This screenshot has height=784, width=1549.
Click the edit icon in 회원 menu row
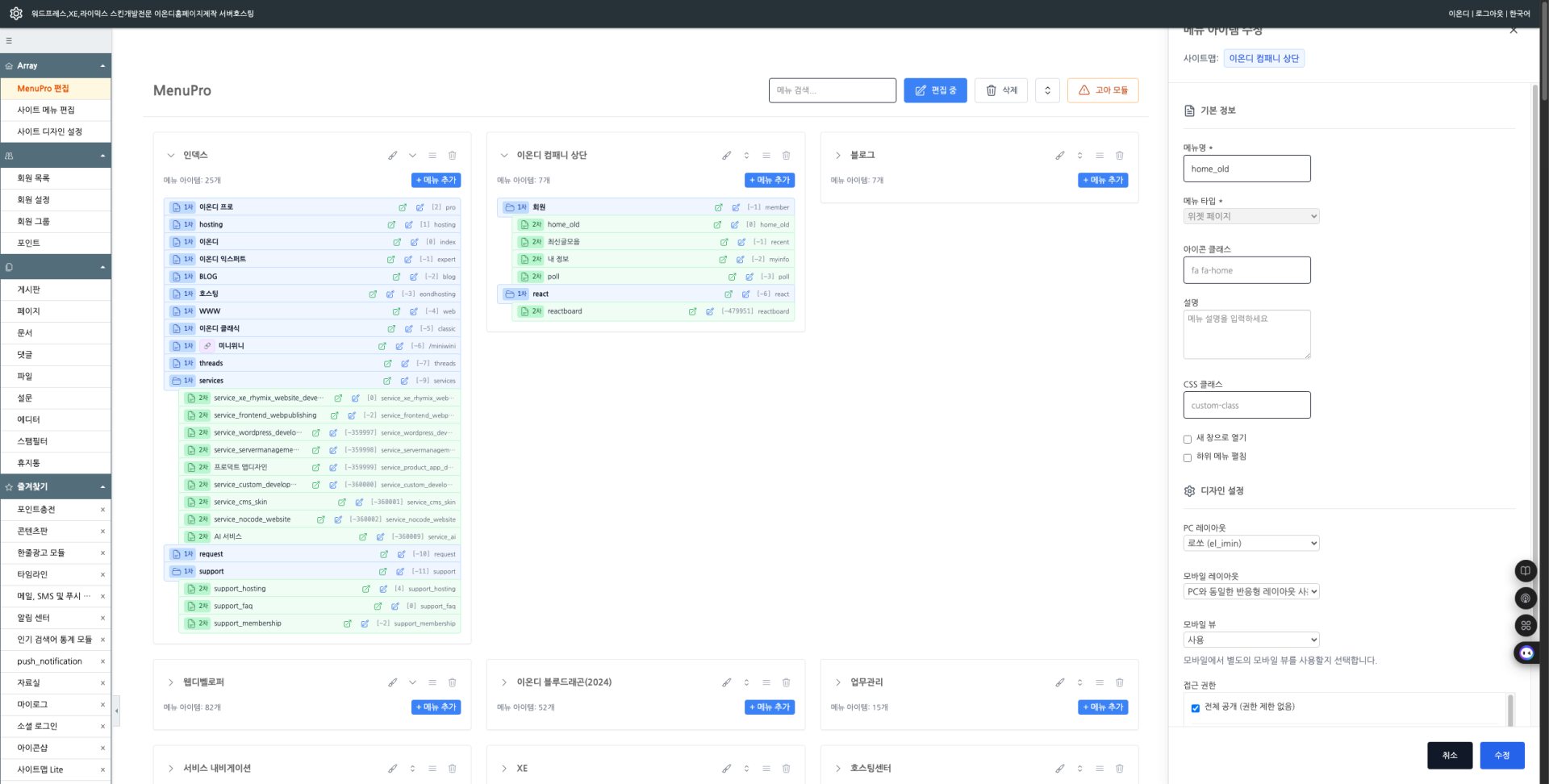click(x=736, y=207)
